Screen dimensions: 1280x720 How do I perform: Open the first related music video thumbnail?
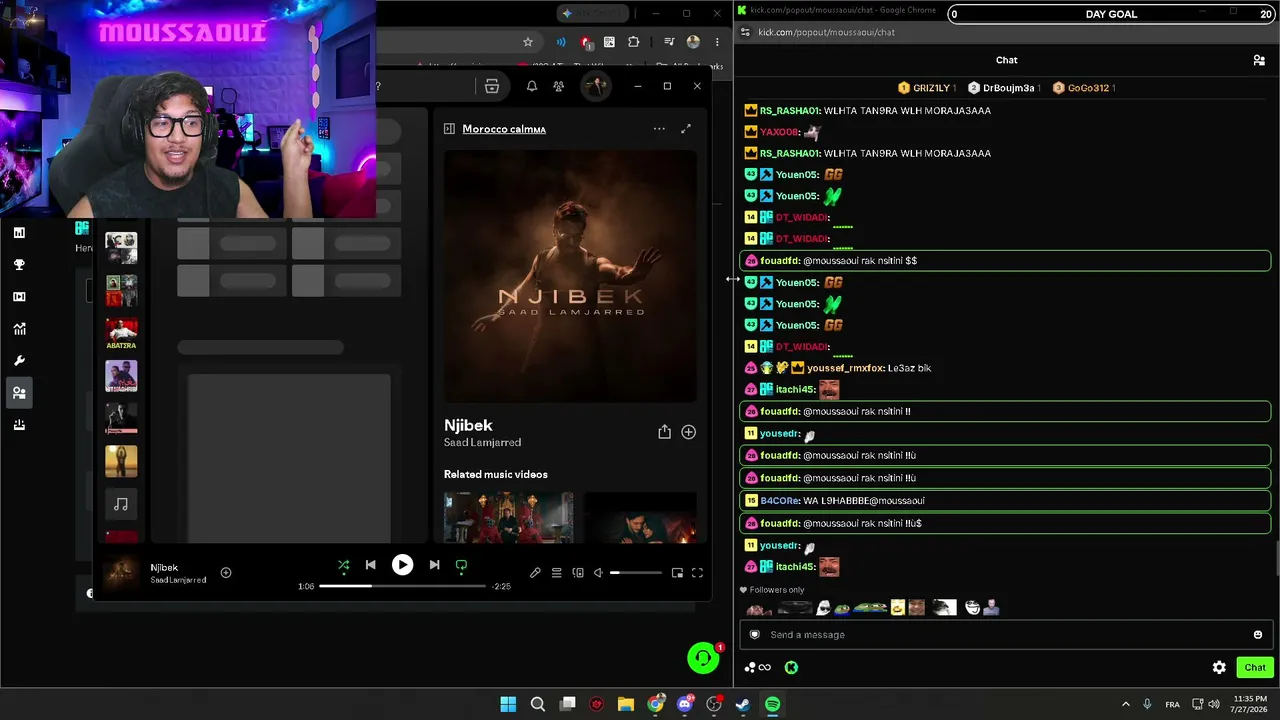[x=509, y=517]
